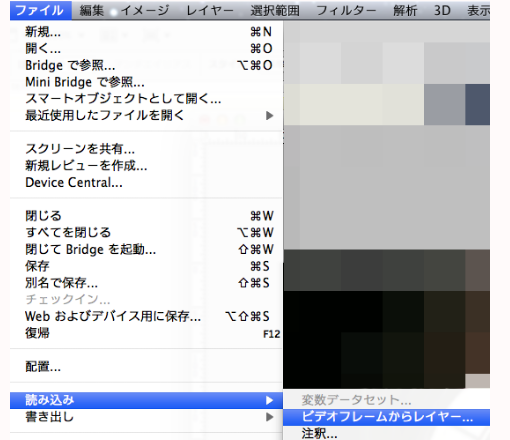
Task: Open the レイヤー menu
Action: [x=210, y=10]
